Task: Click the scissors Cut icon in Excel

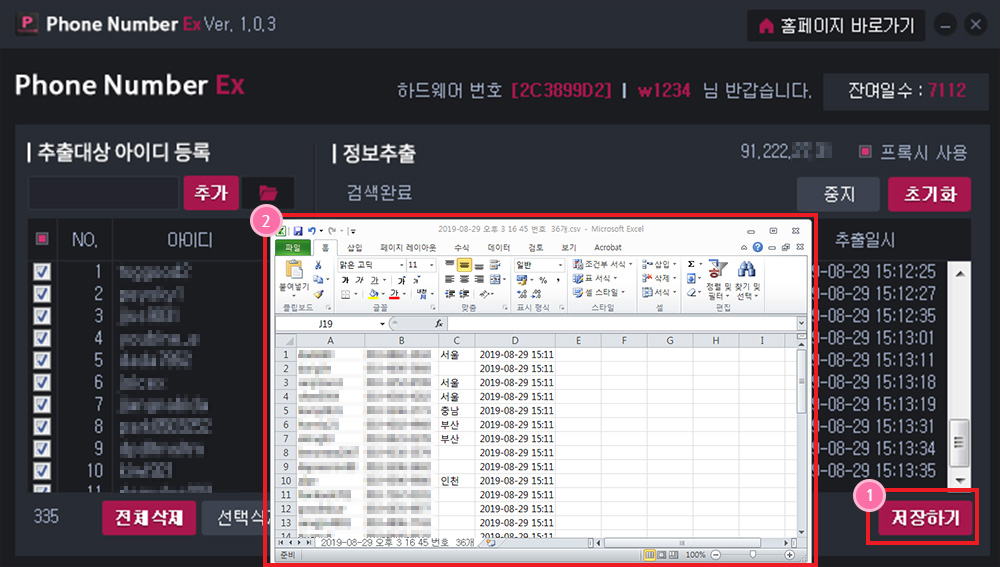Action: [x=318, y=265]
